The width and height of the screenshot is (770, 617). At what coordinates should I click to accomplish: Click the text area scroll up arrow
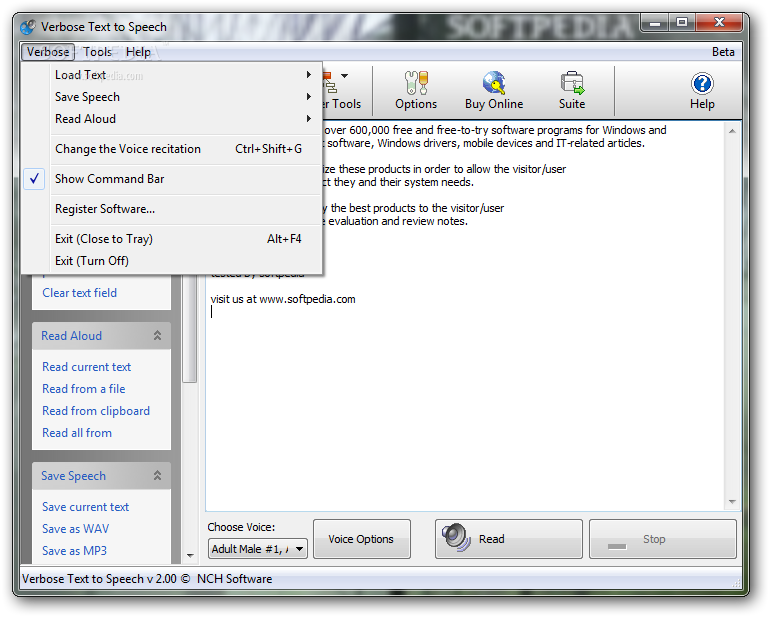coord(732,131)
